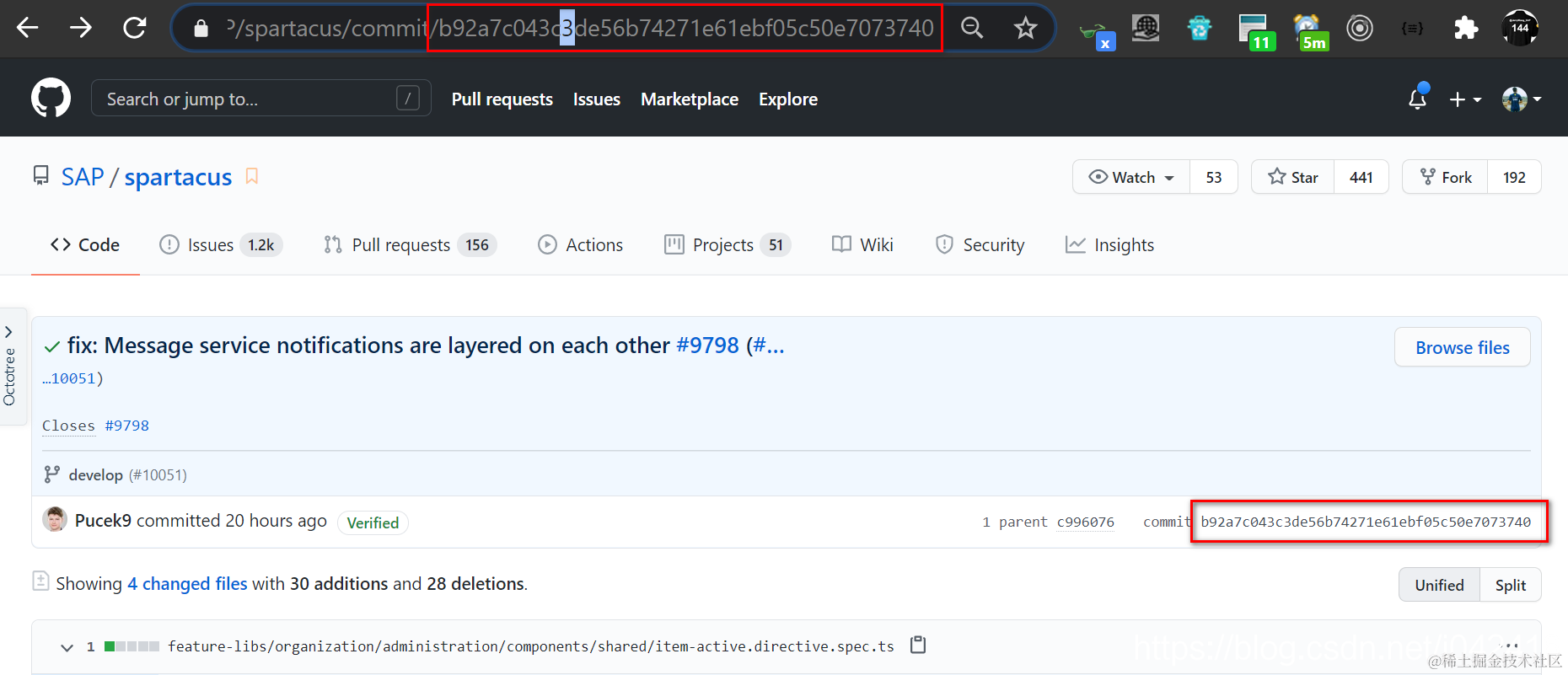Star the repository
This screenshot has width=1568, height=675.
pos(1293,177)
